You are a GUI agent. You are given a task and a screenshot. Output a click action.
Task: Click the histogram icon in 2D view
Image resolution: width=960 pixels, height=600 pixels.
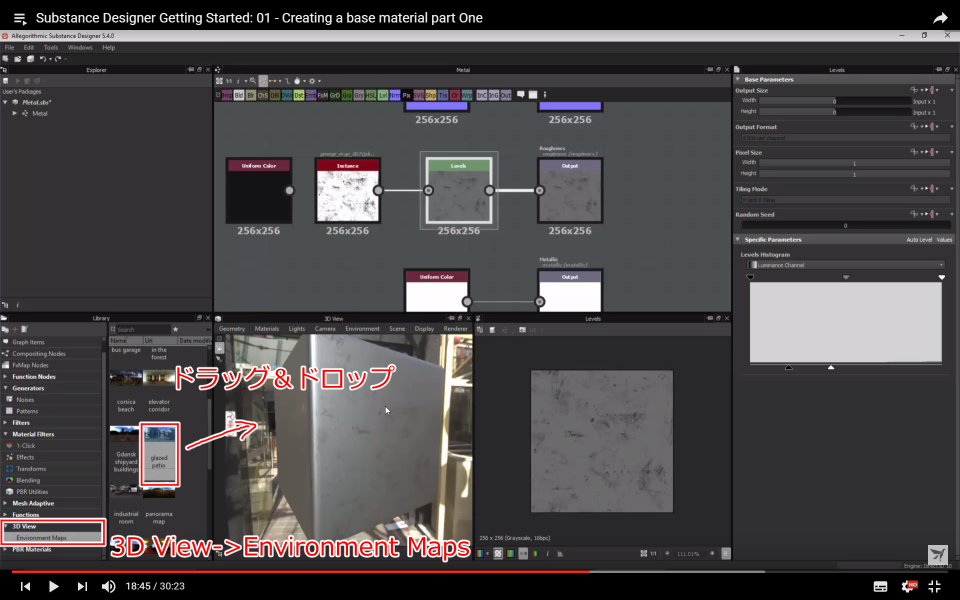coord(560,553)
